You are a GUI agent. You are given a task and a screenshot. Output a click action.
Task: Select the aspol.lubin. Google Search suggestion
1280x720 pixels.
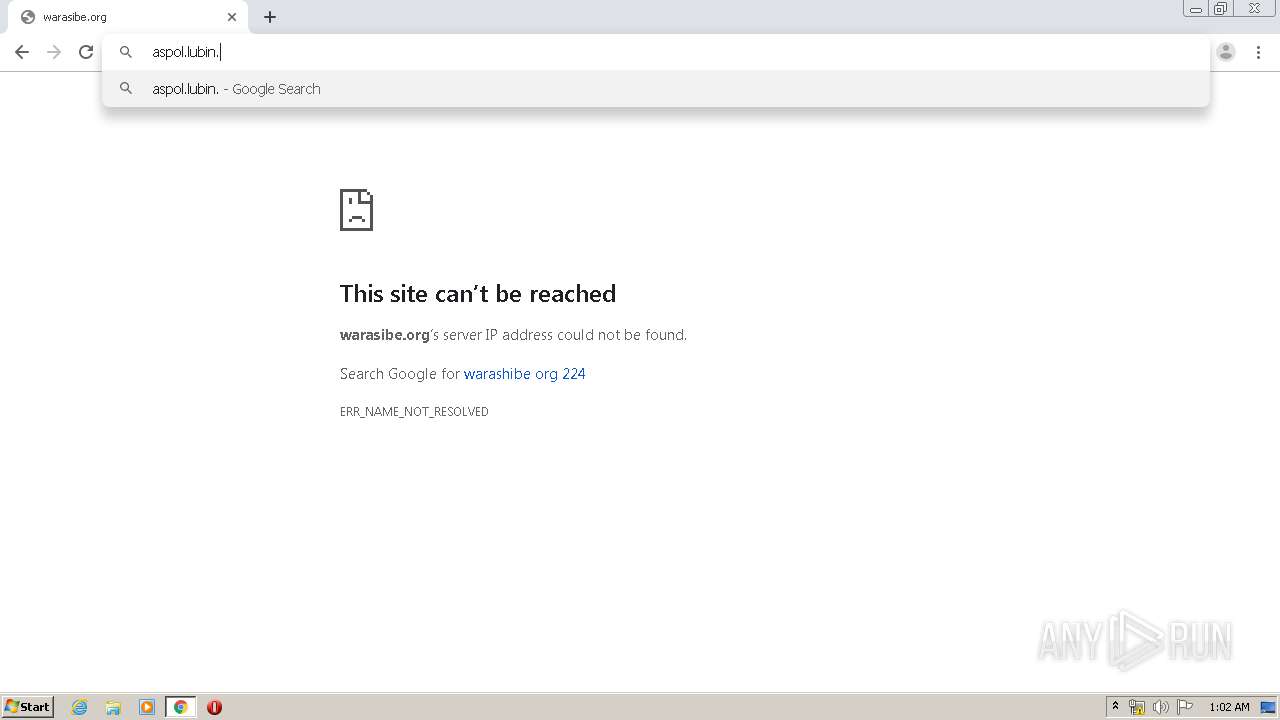click(656, 89)
